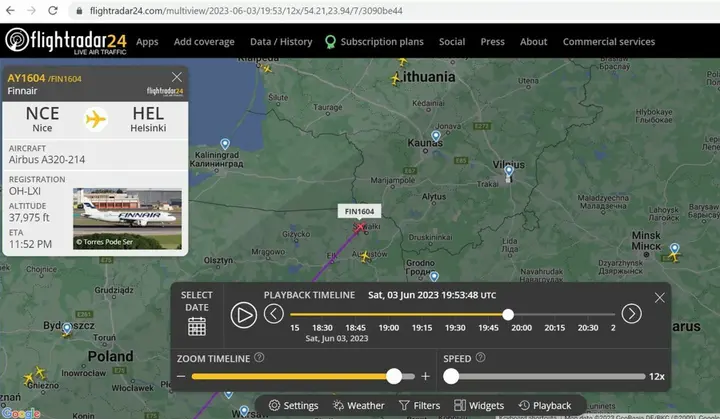Image resolution: width=720 pixels, height=419 pixels.
Task: Click the FIN1604 label on the map
Action: (360, 211)
